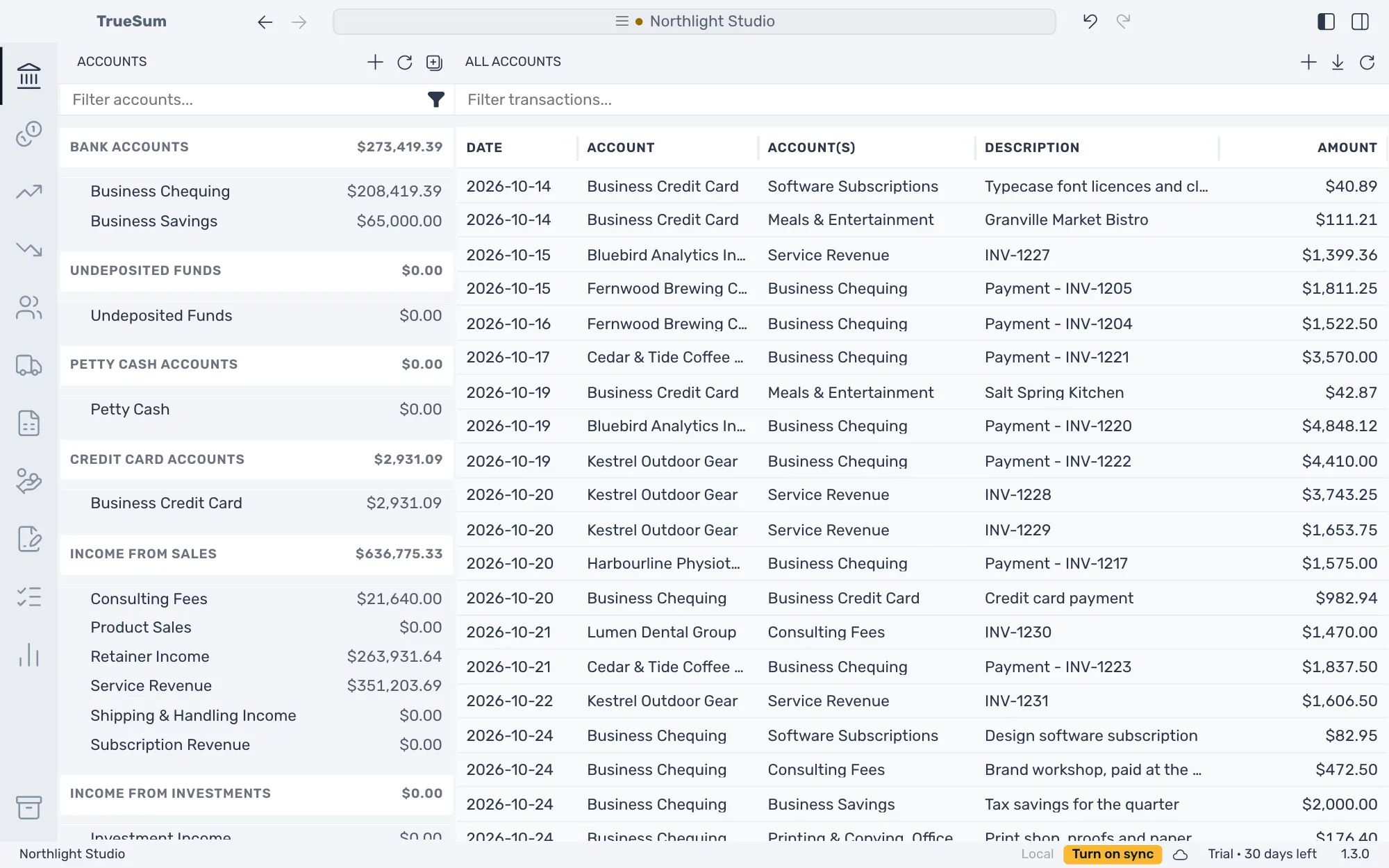The height and width of the screenshot is (868, 1389).
Task: Open the cloud sync status icon
Action: pyautogui.click(x=1180, y=854)
